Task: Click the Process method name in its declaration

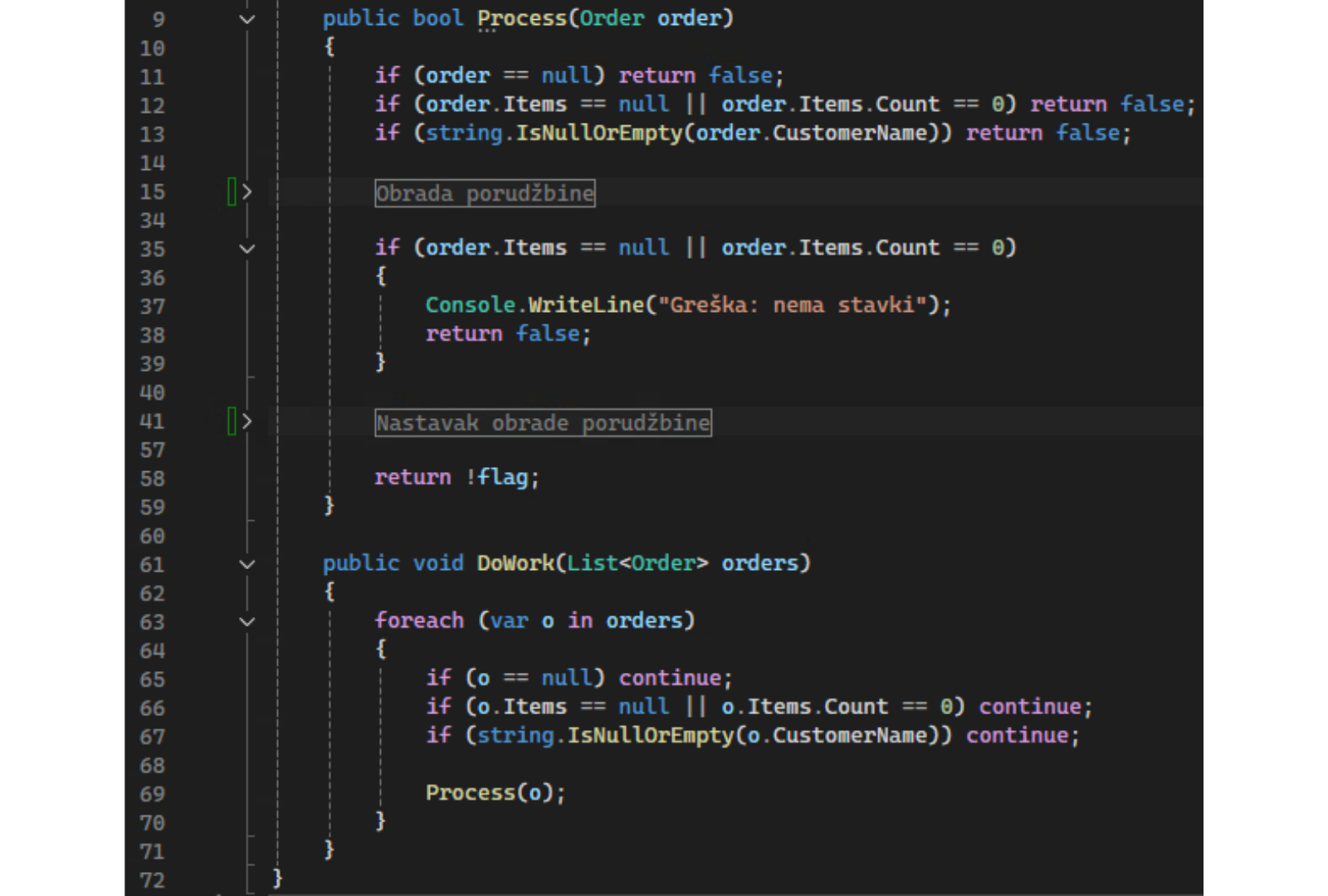Action: tap(521, 18)
